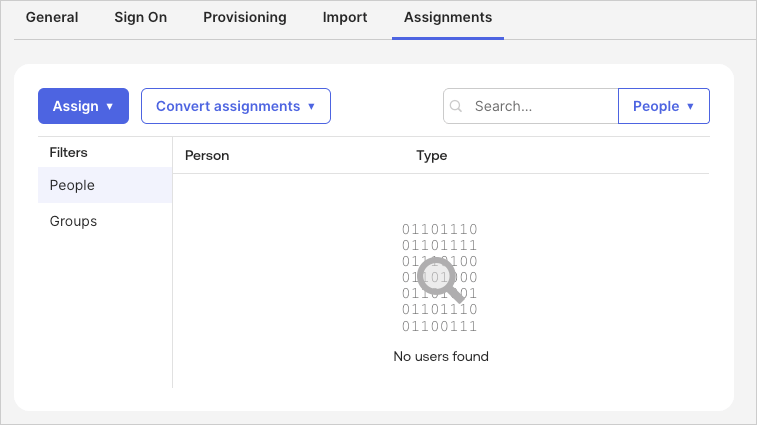This screenshot has width=757, height=425.
Task: Open the People search scope dropdown
Action: click(663, 106)
